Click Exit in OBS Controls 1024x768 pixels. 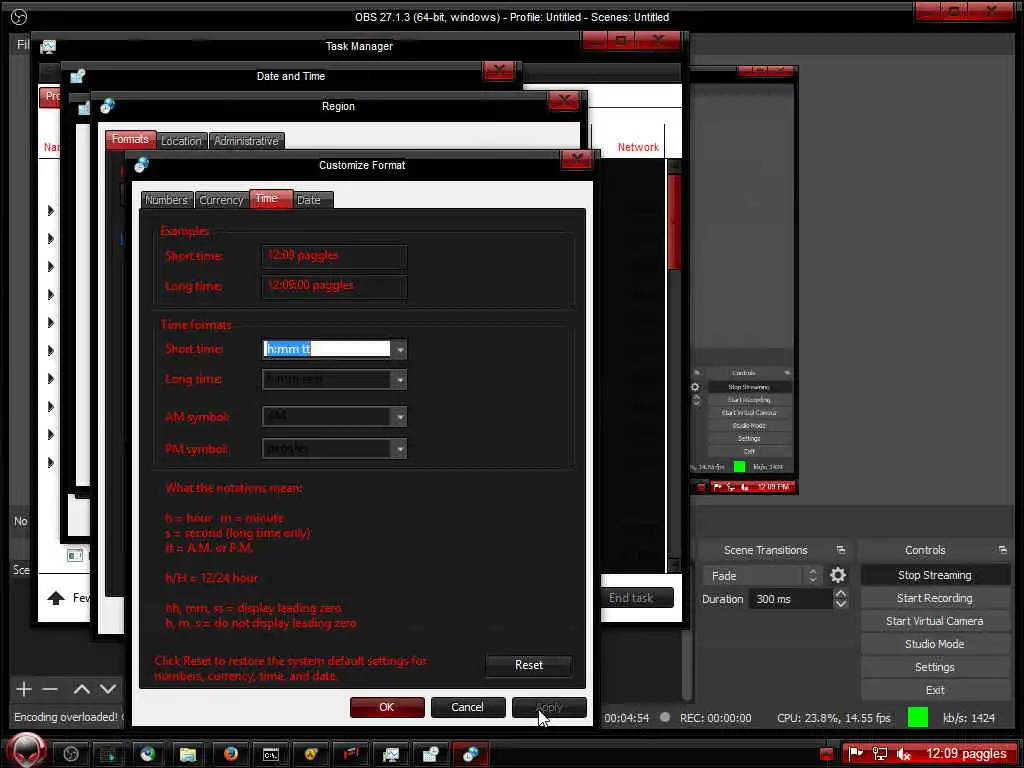935,690
